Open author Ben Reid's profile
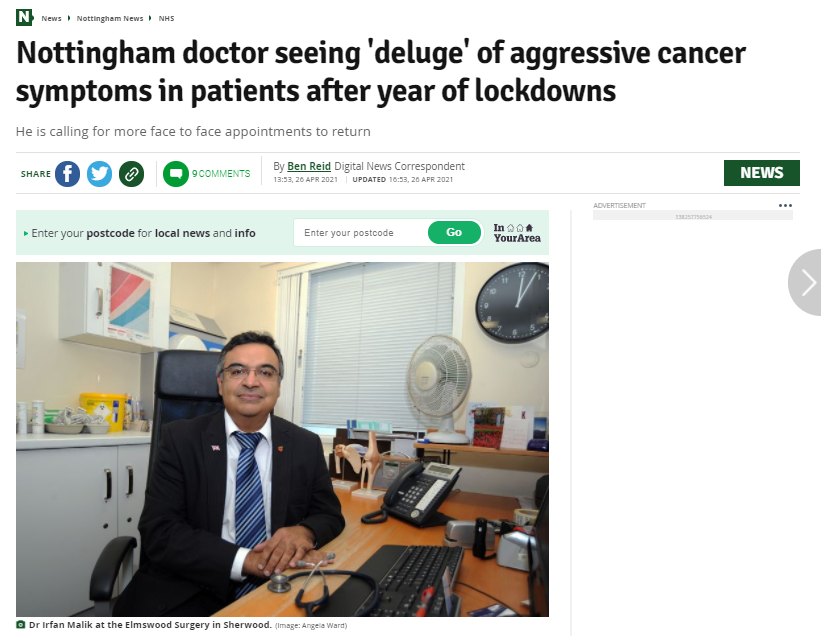 tap(309, 166)
